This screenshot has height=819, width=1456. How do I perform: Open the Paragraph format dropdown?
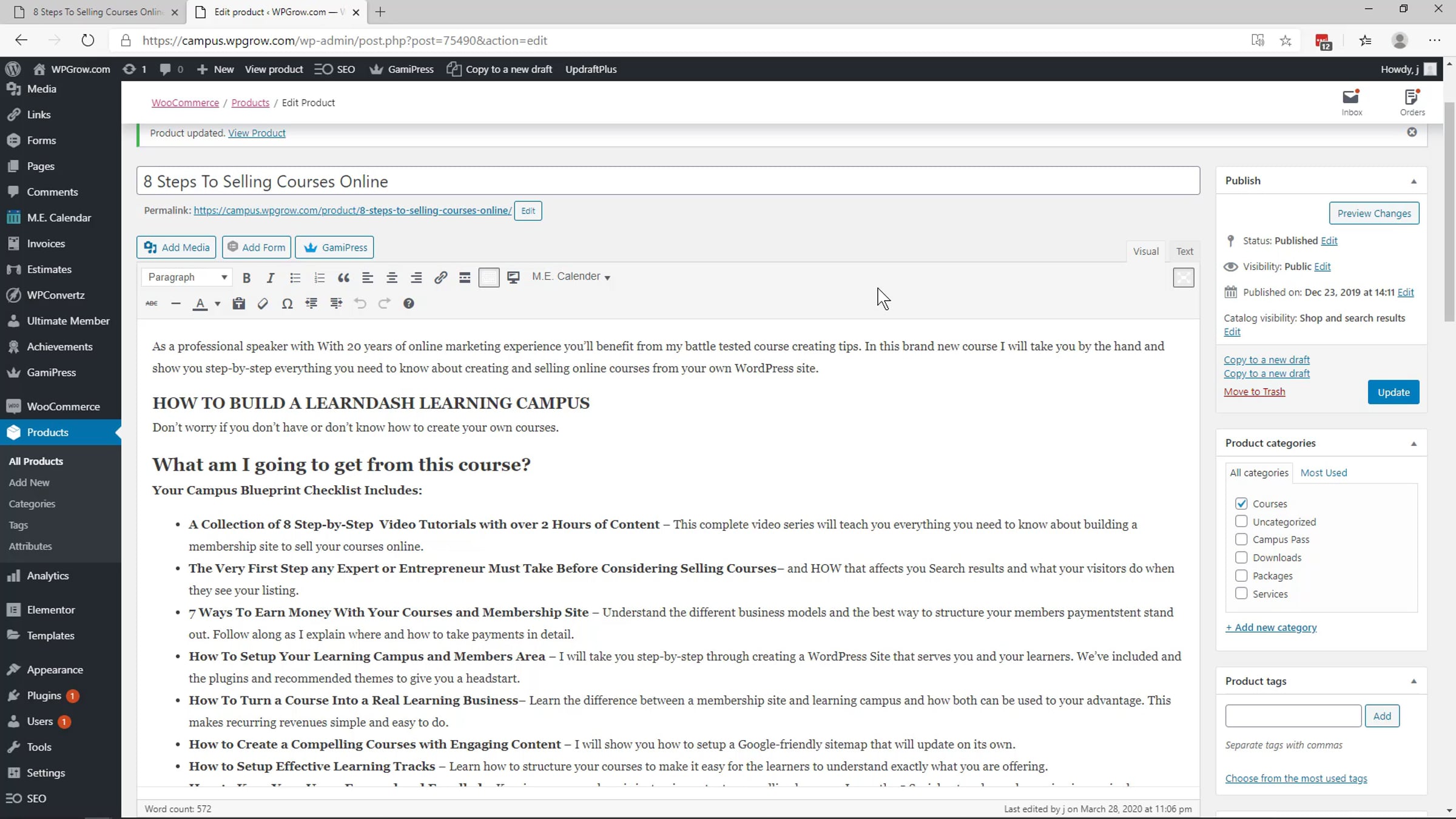point(187,277)
